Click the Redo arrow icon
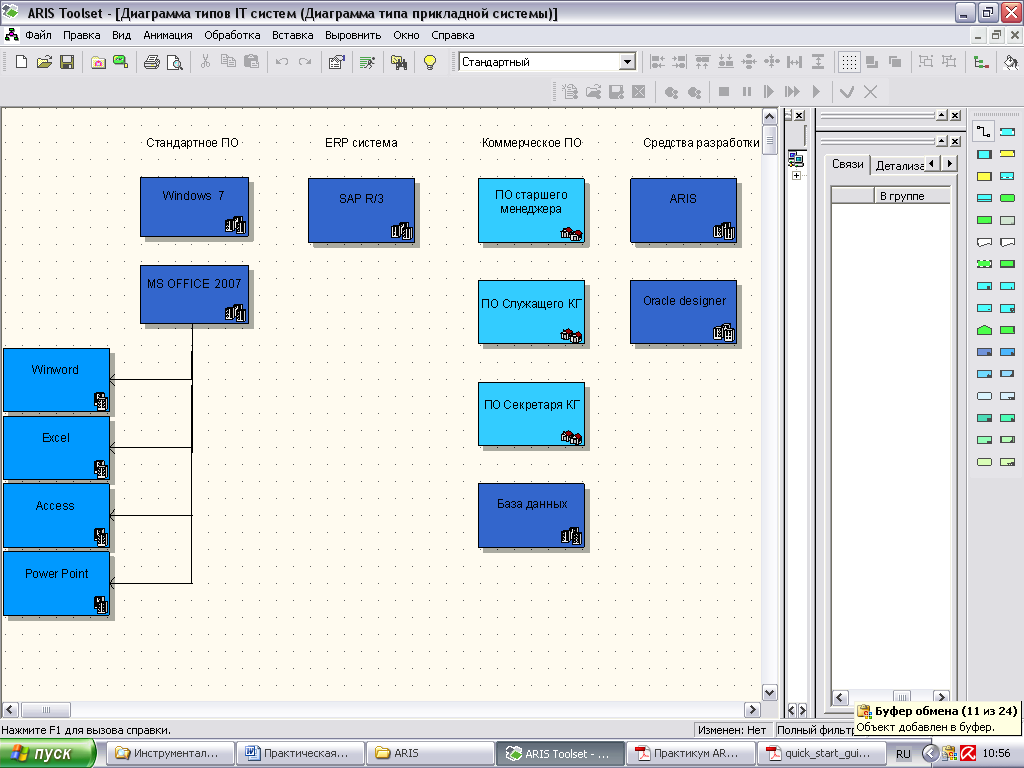 click(x=305, y=62)
